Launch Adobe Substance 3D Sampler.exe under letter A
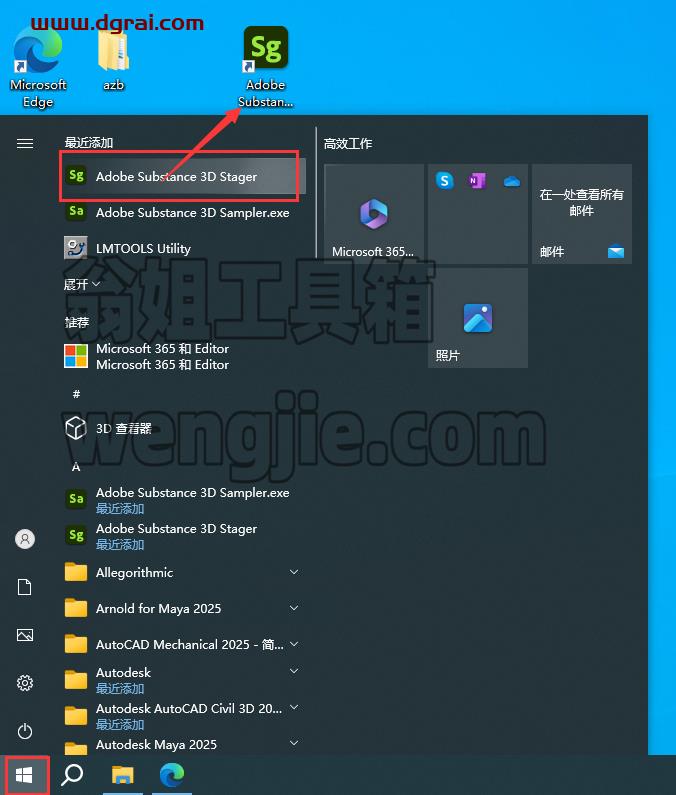Viewport: 676px width, 795px height. pyautogui.click(x=183, y=499)
